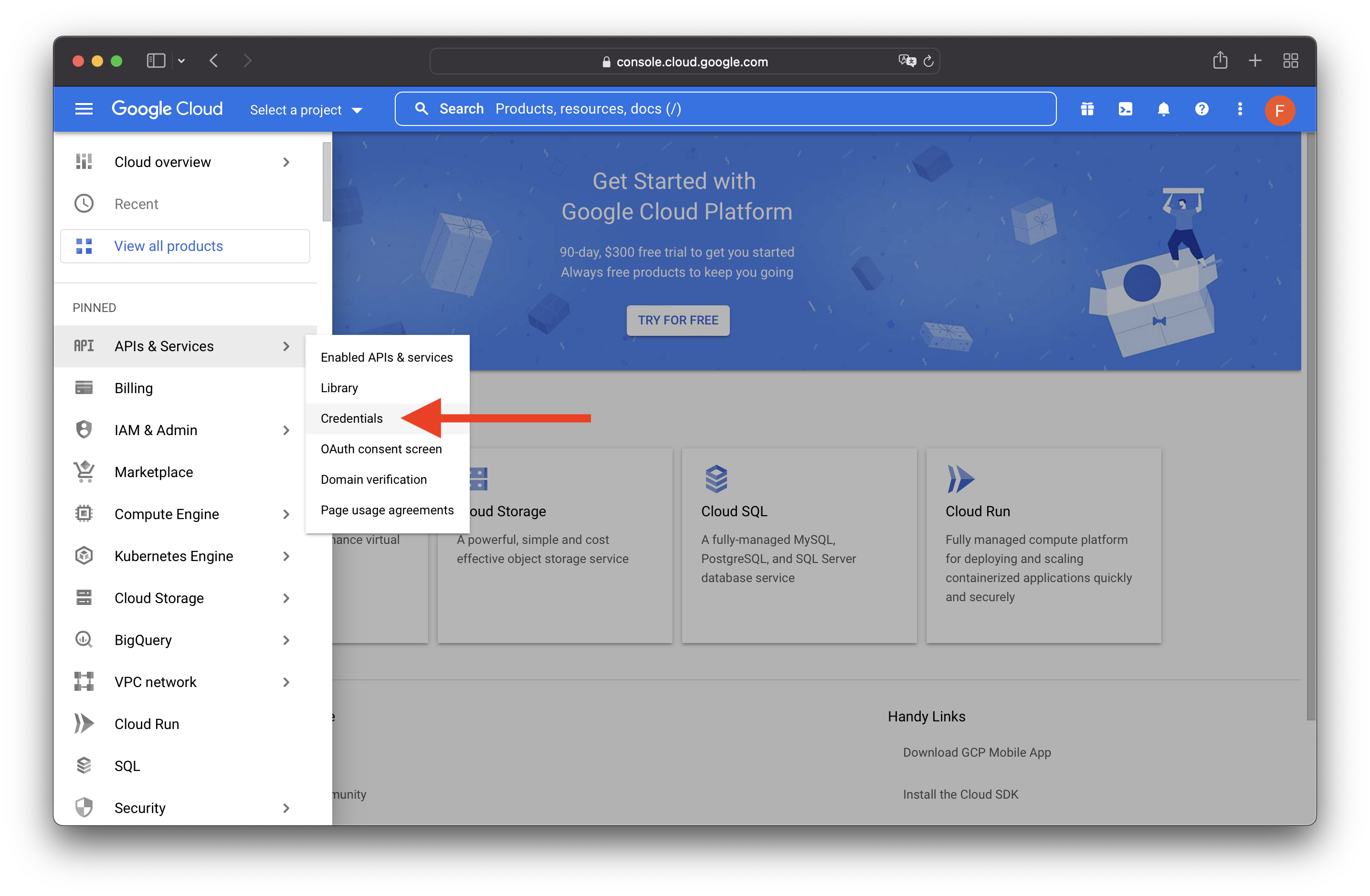1370x896 pixels.
Task: Open the Select a project dropdown
Action: coord(306,110)
